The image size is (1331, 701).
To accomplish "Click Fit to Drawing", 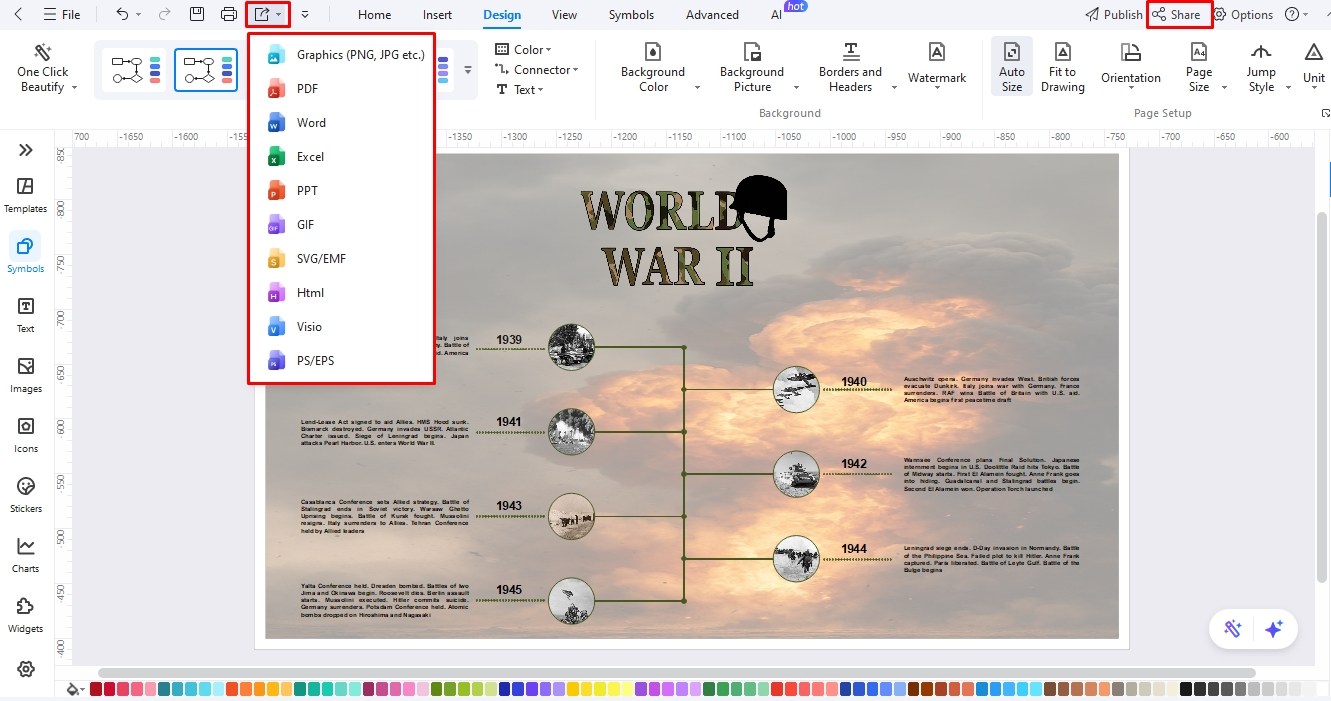I will click(x=1063, y=68).
